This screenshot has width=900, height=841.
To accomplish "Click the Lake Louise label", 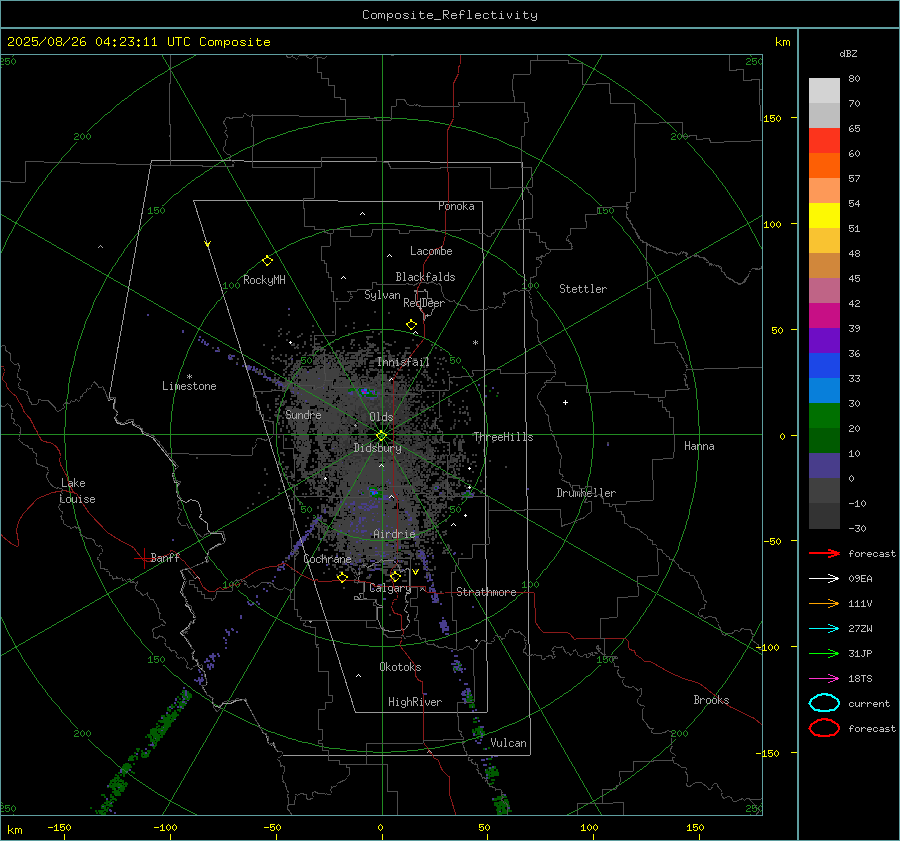I will 77,491.
